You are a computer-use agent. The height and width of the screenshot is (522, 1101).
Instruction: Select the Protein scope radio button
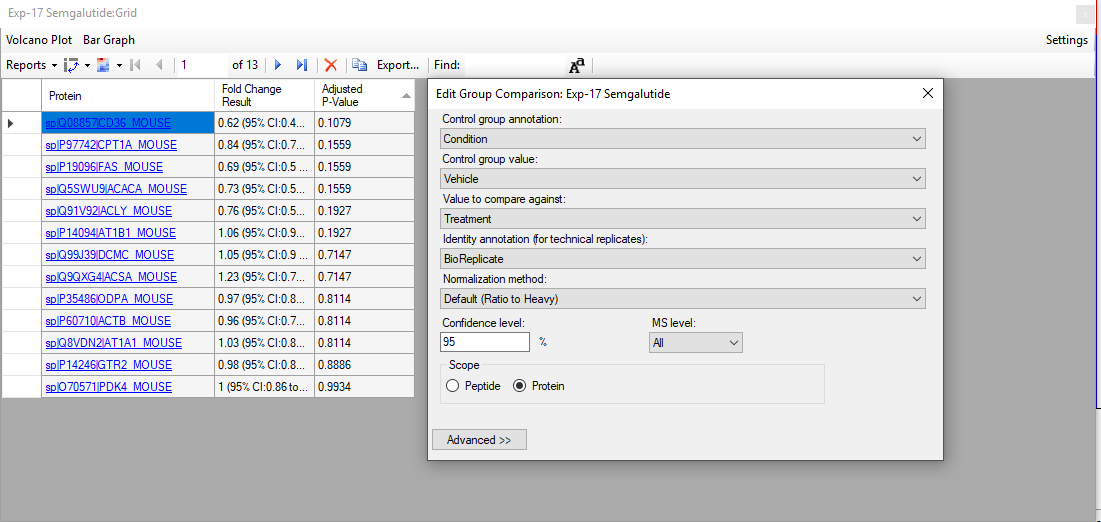pos(519,386)
